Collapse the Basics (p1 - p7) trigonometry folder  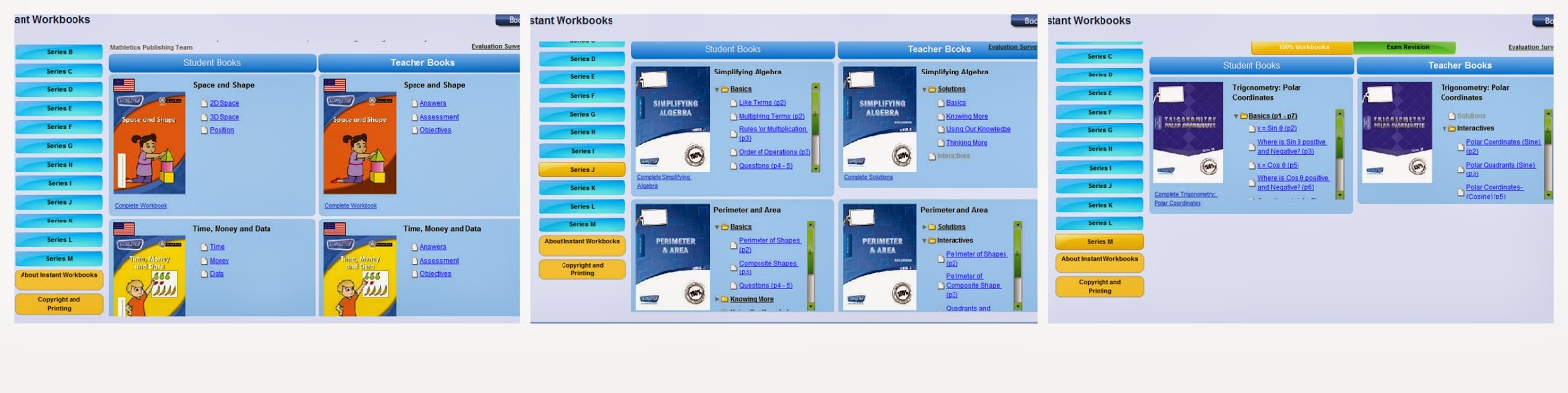pyautogui.click(x=1236, y=116)
